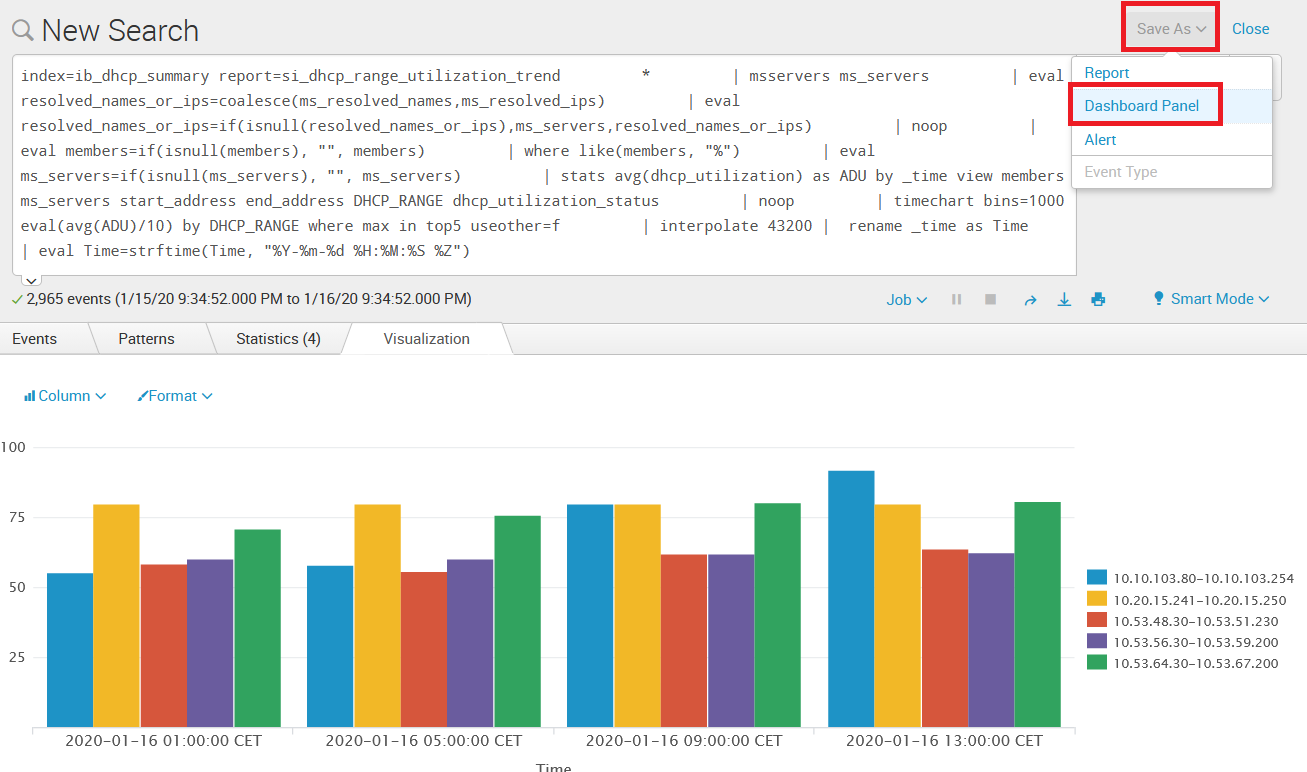Share the search job results
This screenshot has width=1307, height=772.
1030,298
